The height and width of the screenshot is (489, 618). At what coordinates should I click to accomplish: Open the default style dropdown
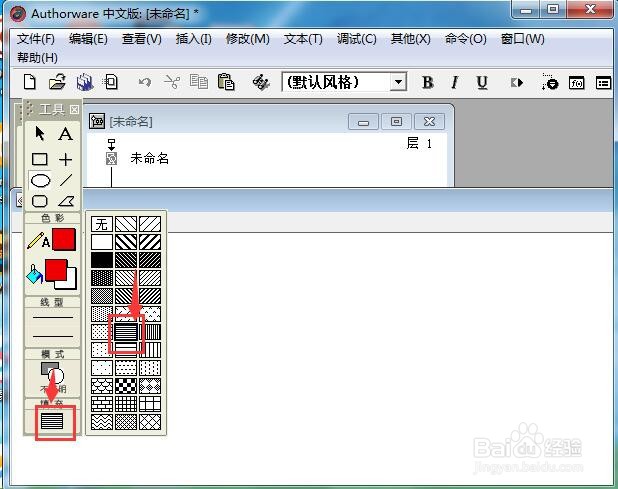(x=398, y=82)
